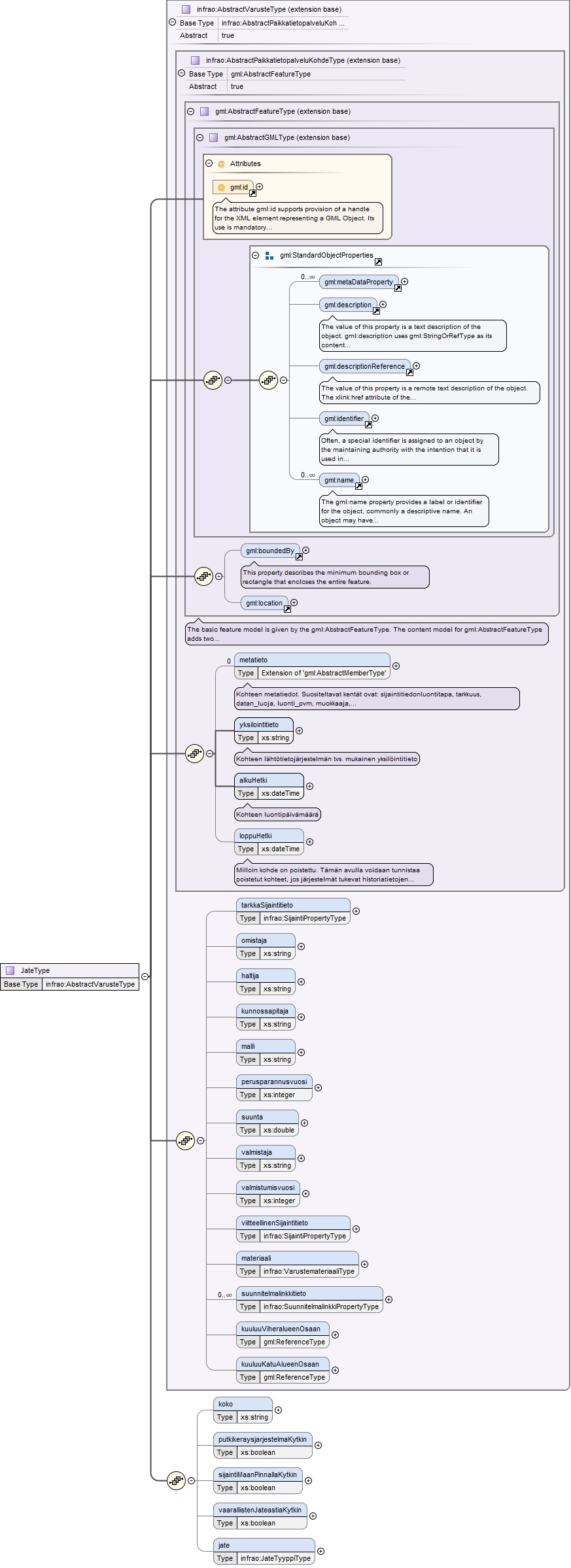This screenshot has width=571, height=1568.
Task: Follow reference arrow on gml:identifier
Action: 368,424
